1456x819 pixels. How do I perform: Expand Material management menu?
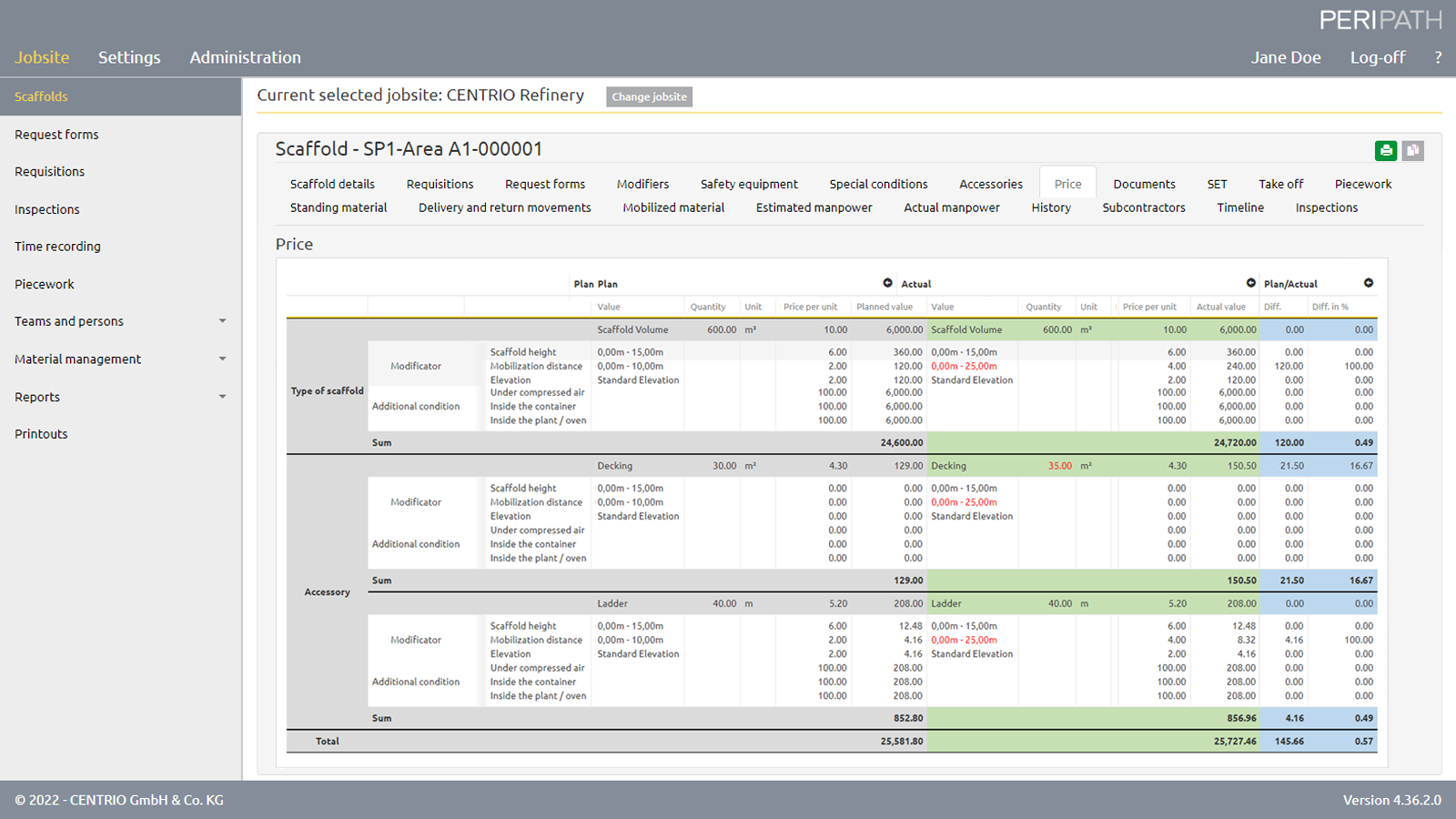point(222,359)
